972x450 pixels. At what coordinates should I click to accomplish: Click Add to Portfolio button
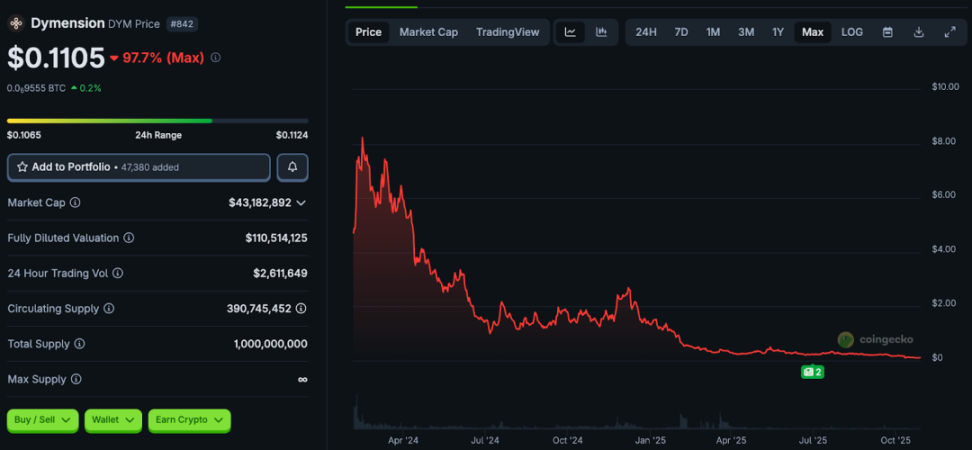point(138,167)
